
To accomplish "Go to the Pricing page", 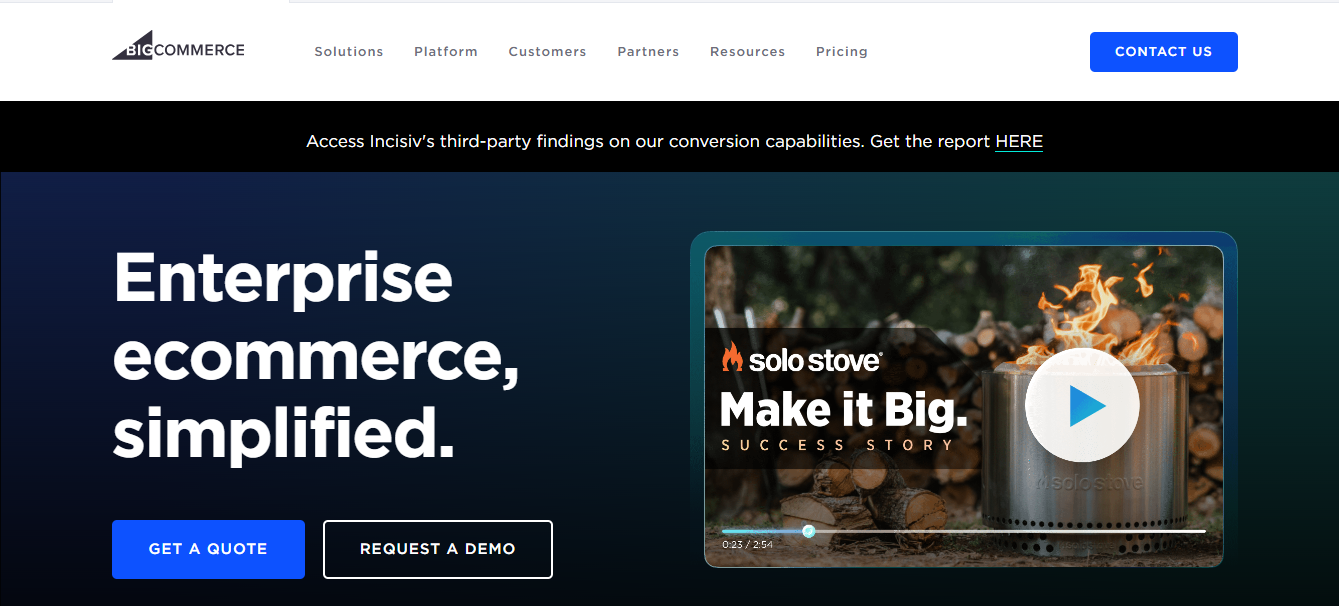I will (x=842, y=52).
